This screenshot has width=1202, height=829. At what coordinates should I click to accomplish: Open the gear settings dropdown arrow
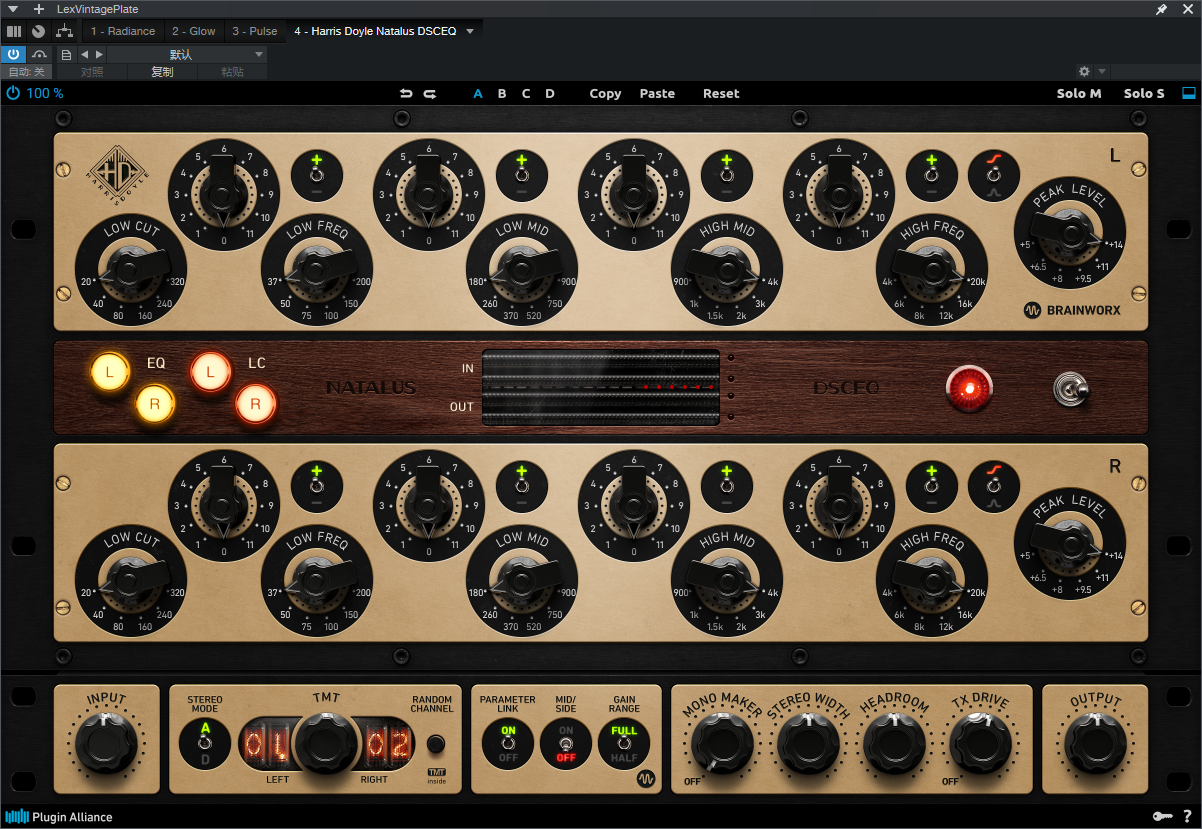coord(1102,72)
